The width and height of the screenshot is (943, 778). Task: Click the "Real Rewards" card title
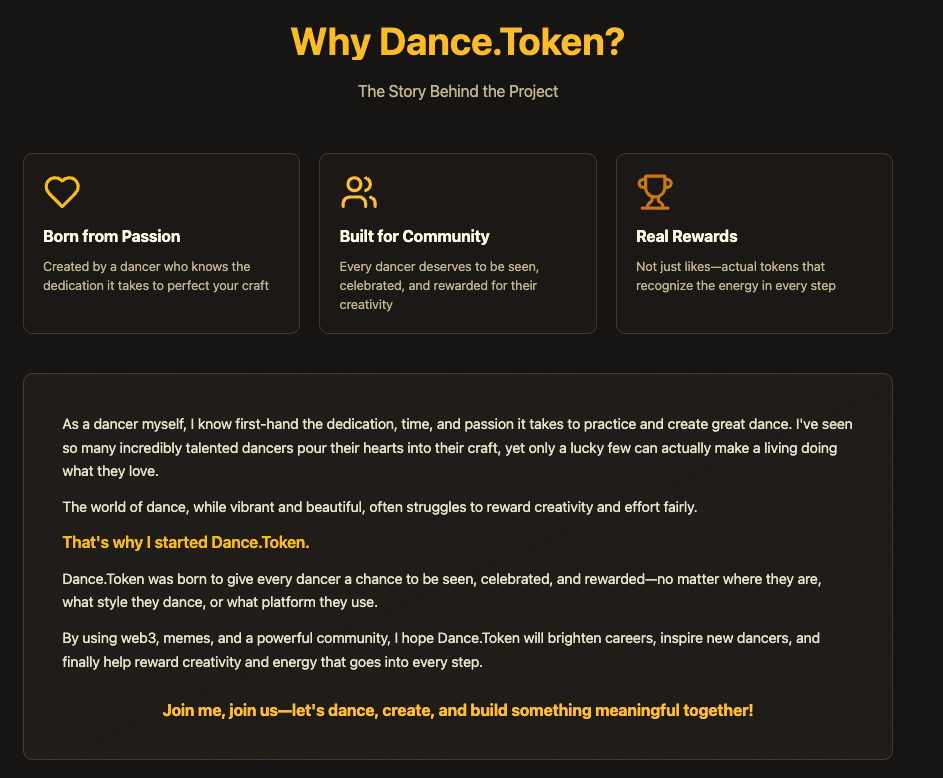tap(687, 237)
